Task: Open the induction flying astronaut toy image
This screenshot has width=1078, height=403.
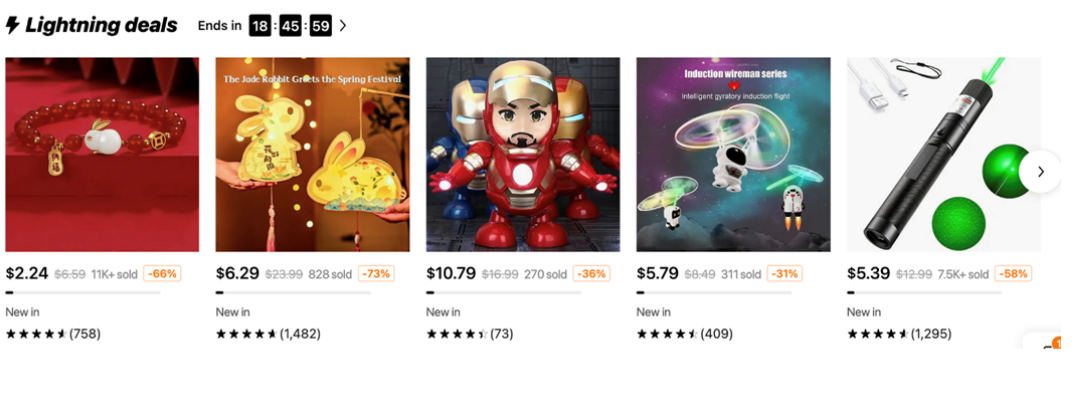Action: (734, 154)
